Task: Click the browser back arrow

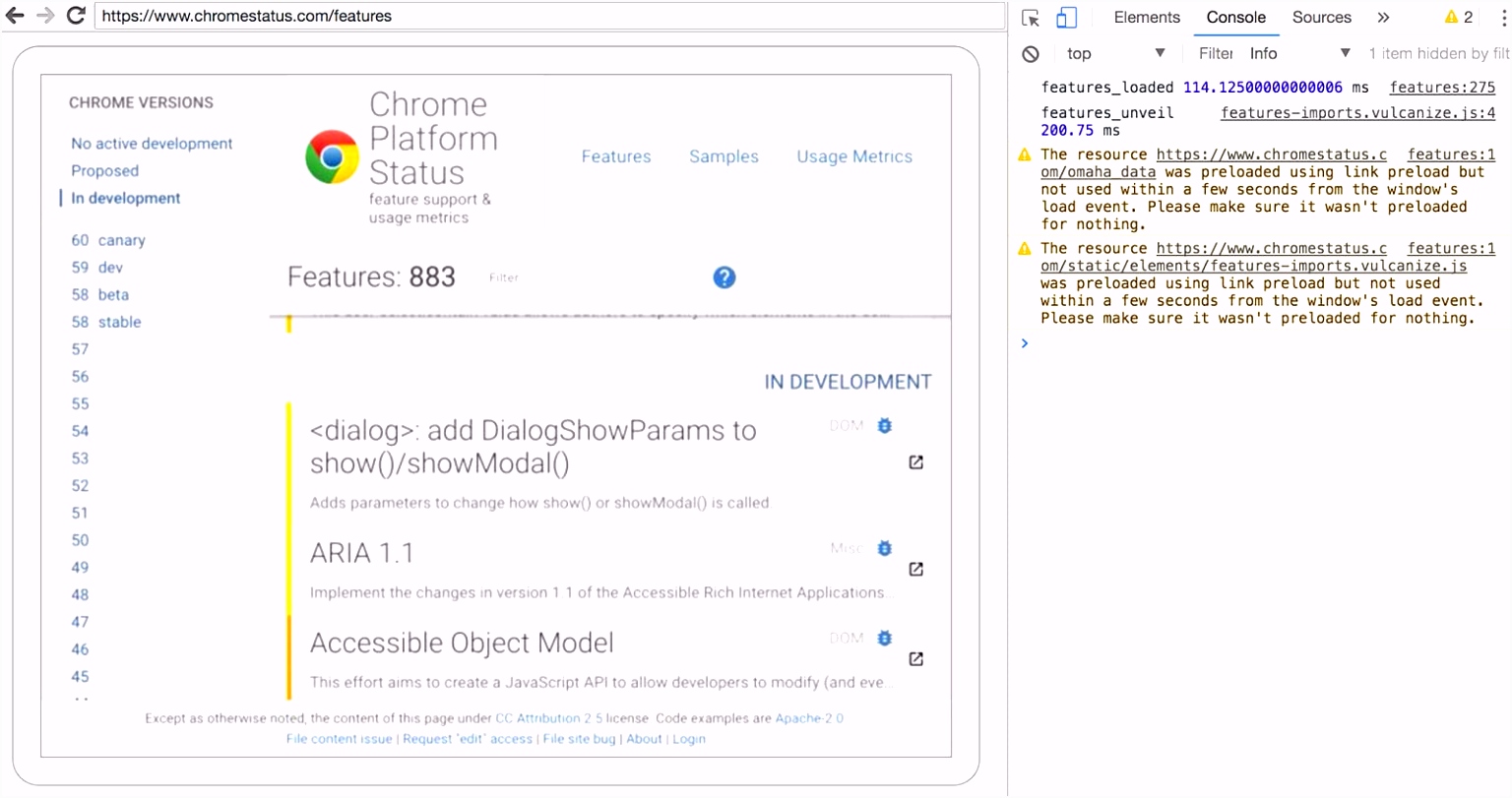Action: tap(15, 16)
